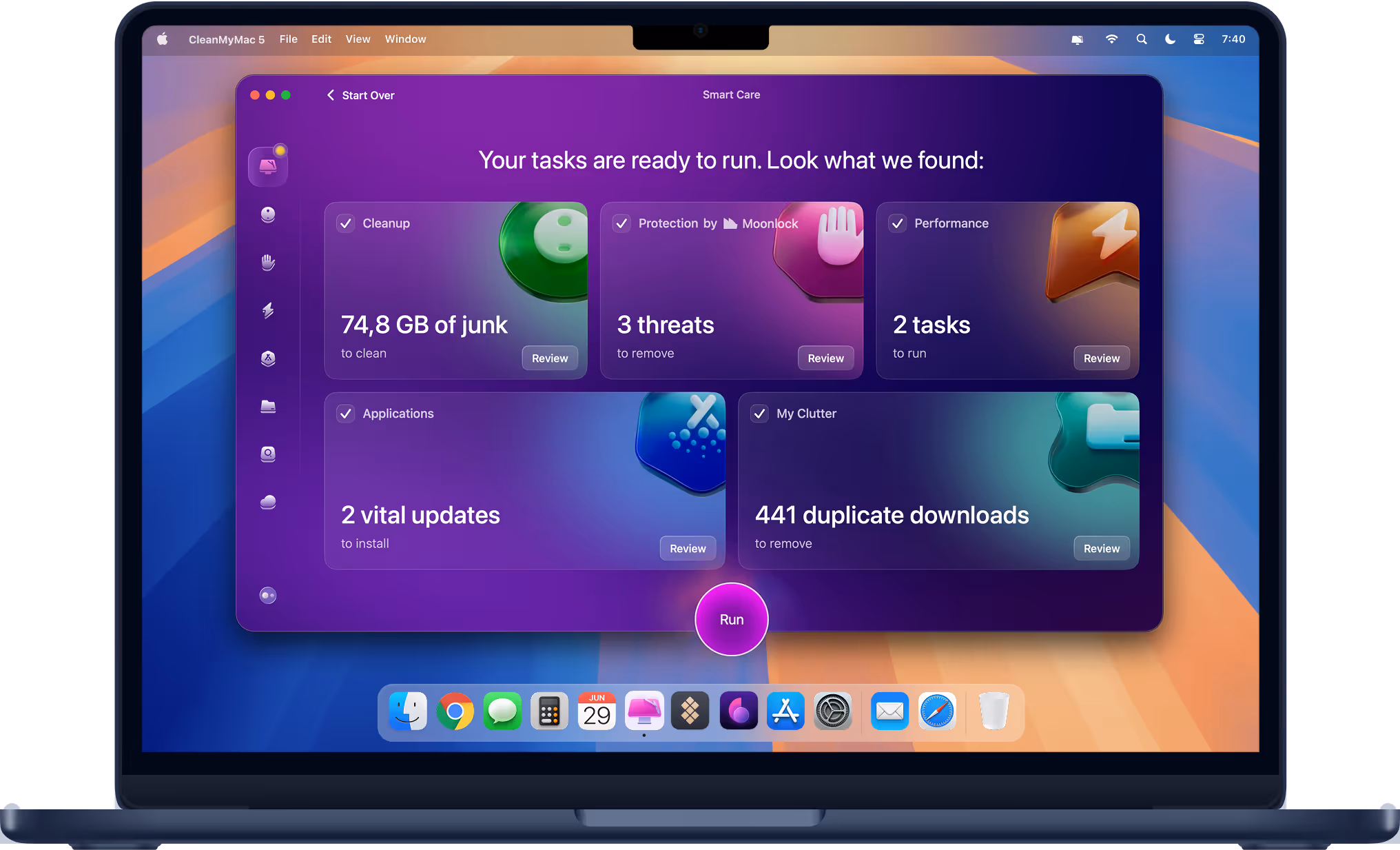Launch Google Chrome from the dock

(x=455, y=711)
